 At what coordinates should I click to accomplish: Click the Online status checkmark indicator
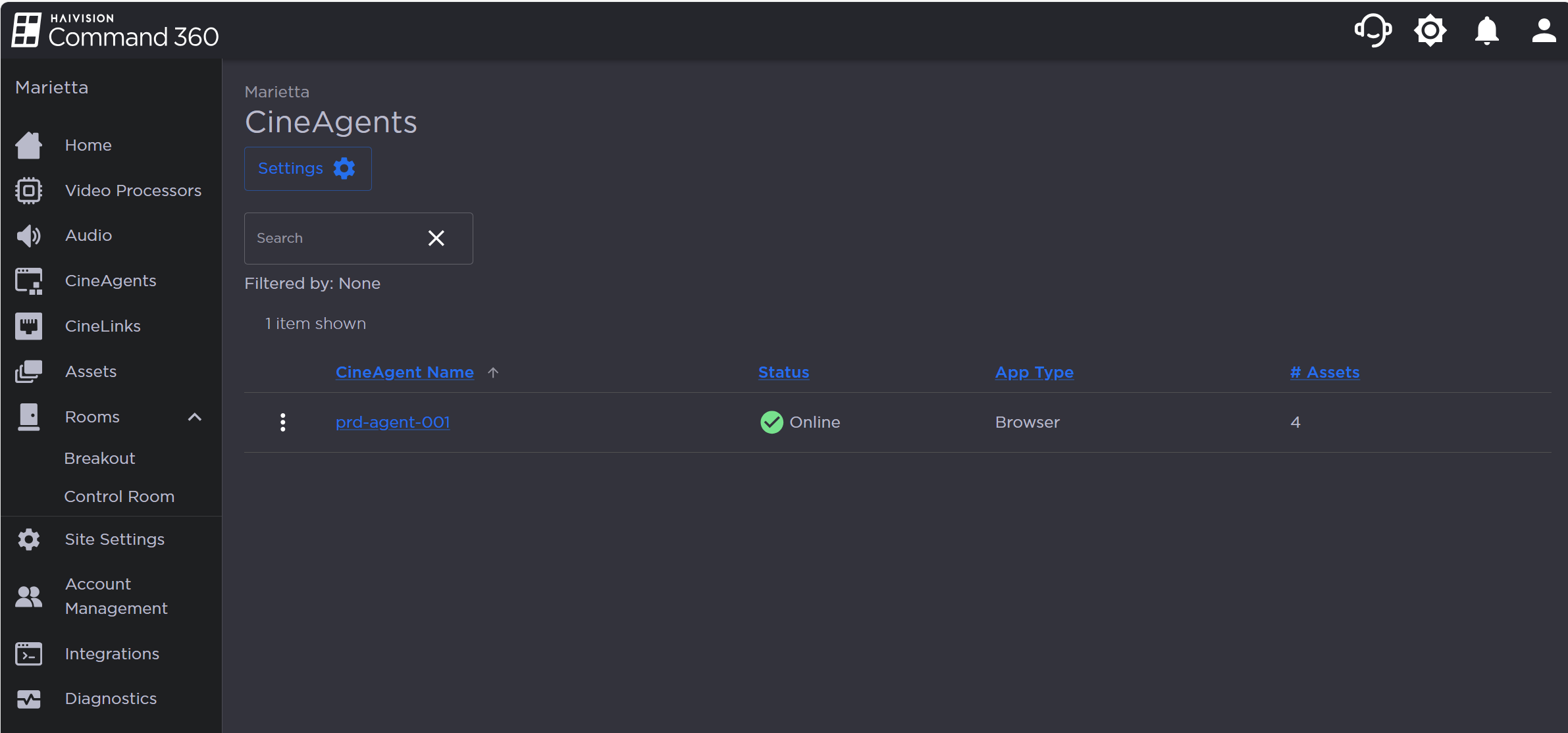(x=771, y=422)
